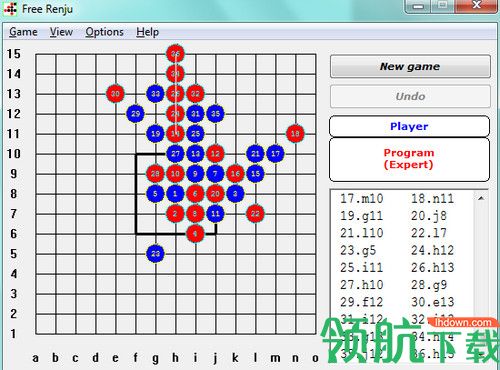Click red stone number 8
This screenshot has width=500, height=370.
(x=195, y=214)
